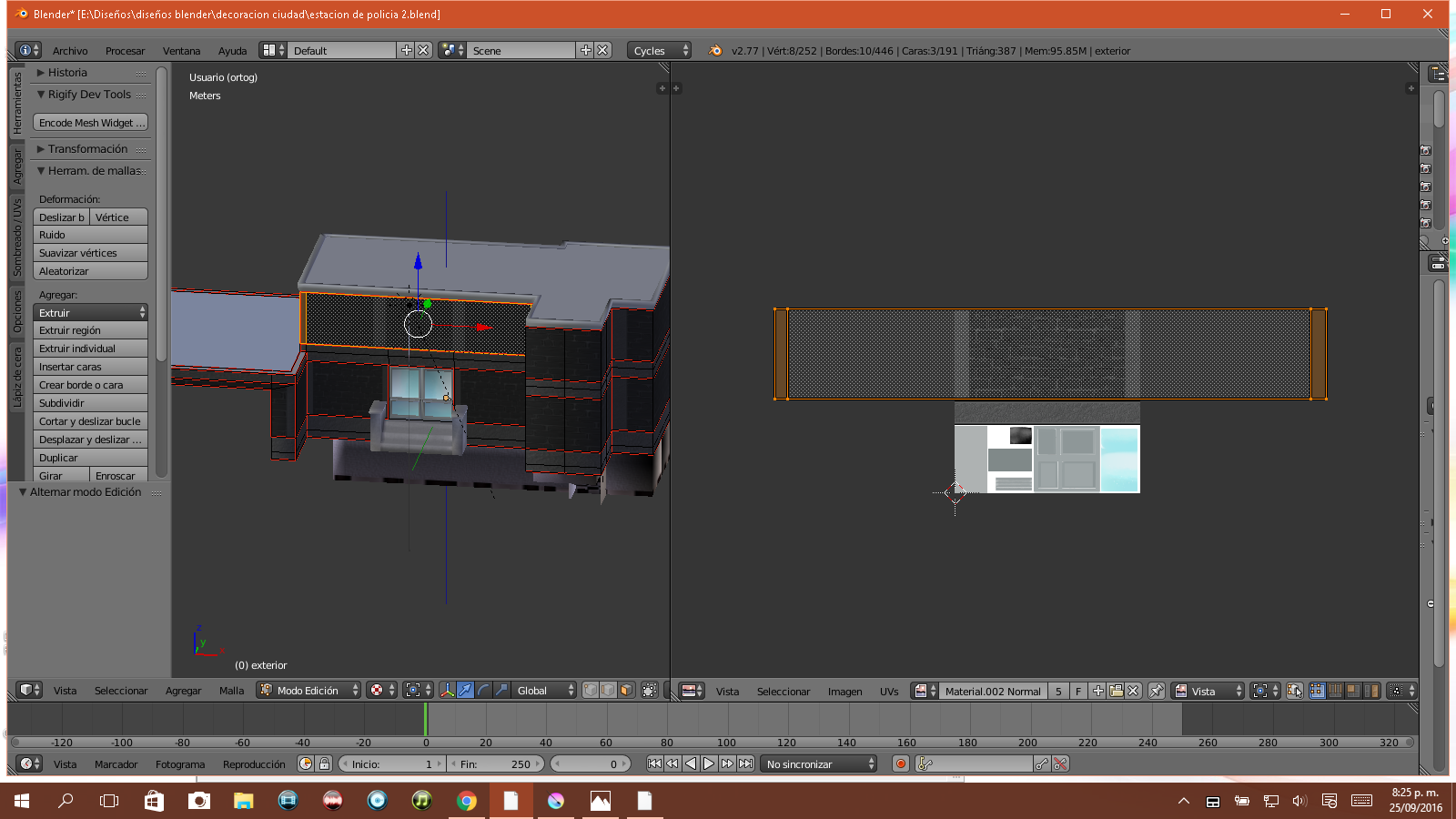The image size is (1456, 819).
Task: Click the Suavizar vértices button
Action: click(90, 253)
